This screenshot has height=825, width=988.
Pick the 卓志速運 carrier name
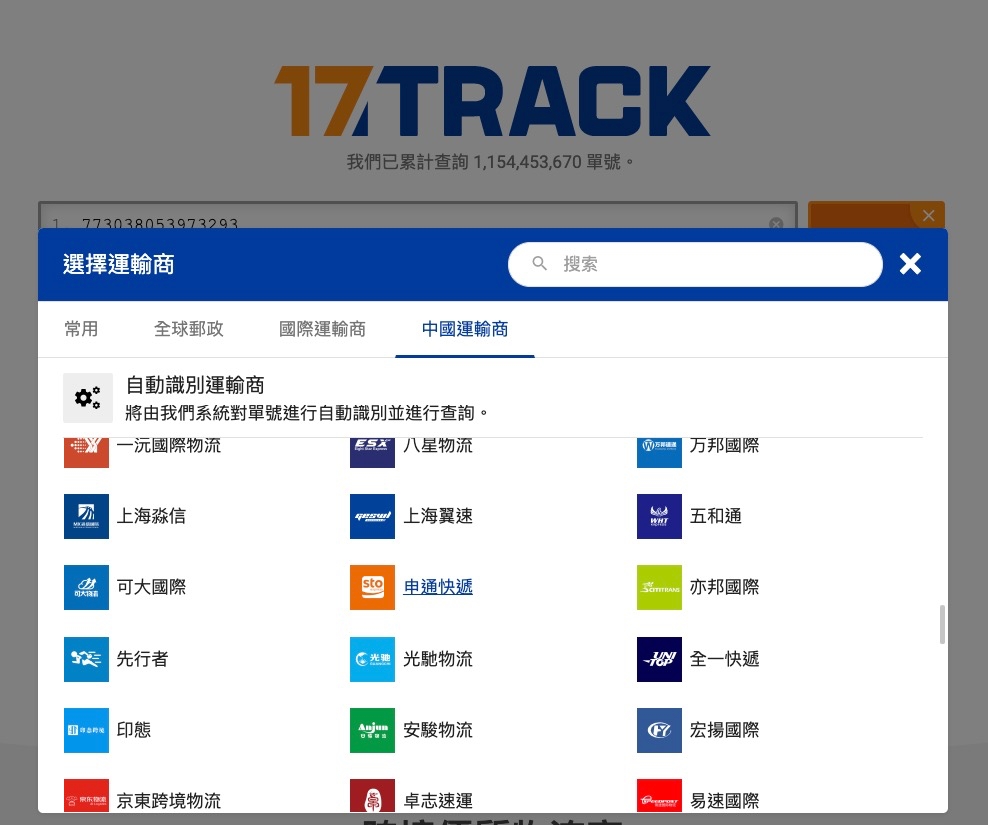pyautogui.click(x=438, y=800)
